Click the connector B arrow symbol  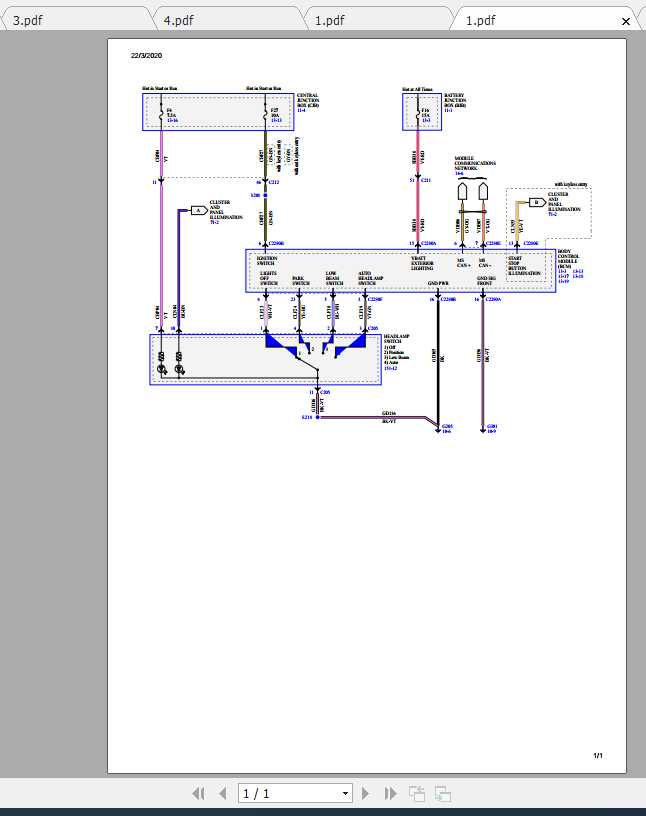point(537,202)
